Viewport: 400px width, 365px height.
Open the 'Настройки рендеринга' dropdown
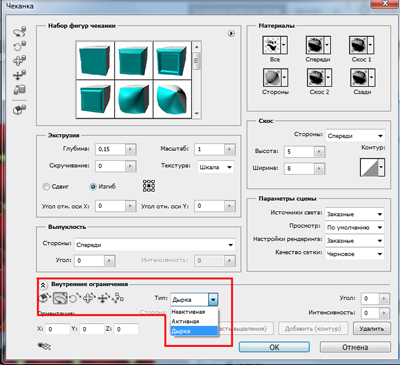coord(355,241)
